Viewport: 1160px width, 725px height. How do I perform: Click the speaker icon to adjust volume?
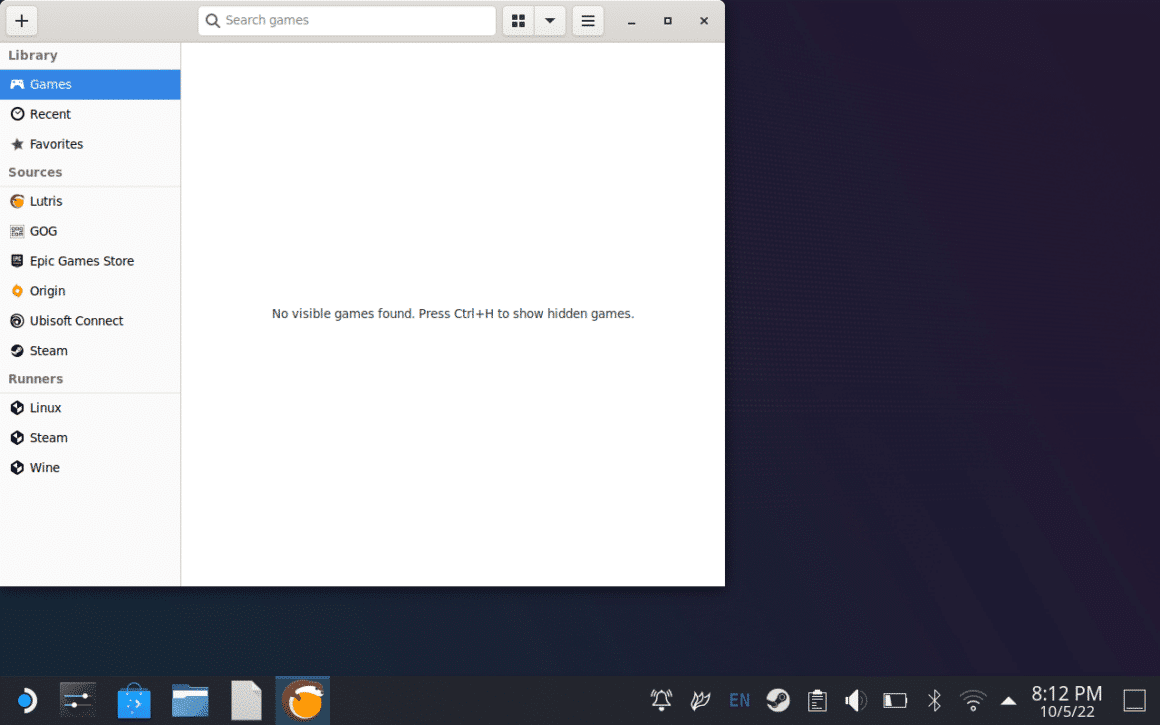coord(856,700)
